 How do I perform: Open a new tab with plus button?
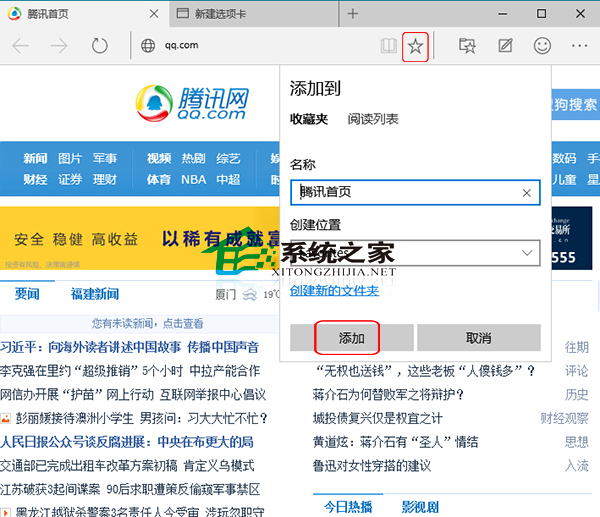click(353, 14)
